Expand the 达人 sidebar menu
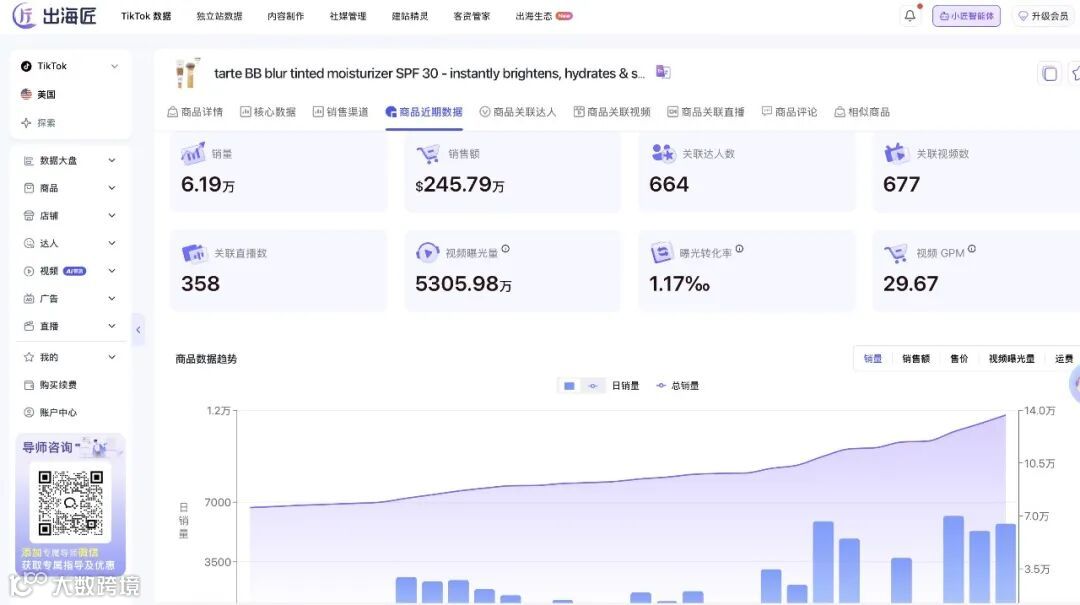The width and height of the screenshot is (1080, 605). (x=112, y=243)
